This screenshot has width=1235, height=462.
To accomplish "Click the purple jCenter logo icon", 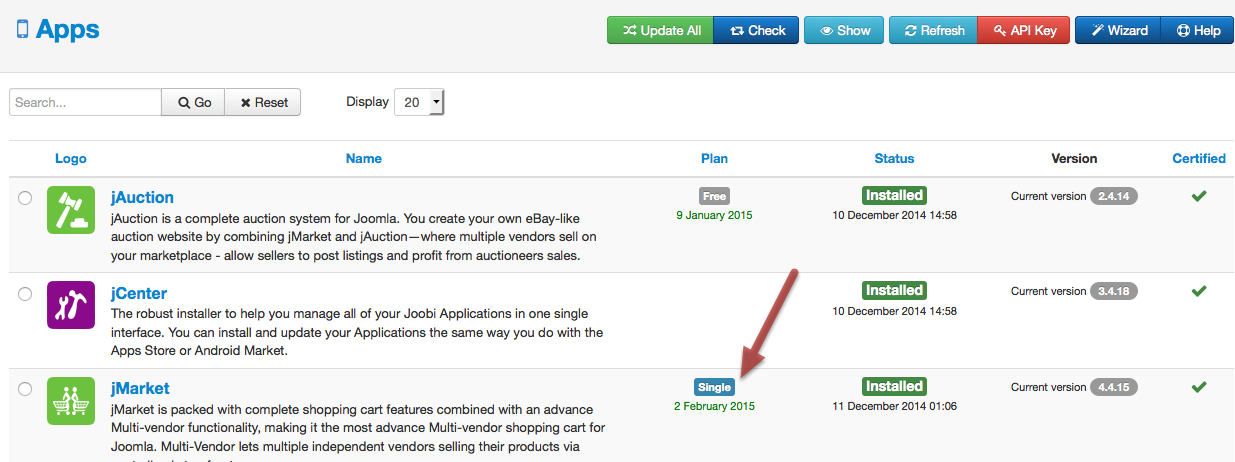I will click(71, 305).
